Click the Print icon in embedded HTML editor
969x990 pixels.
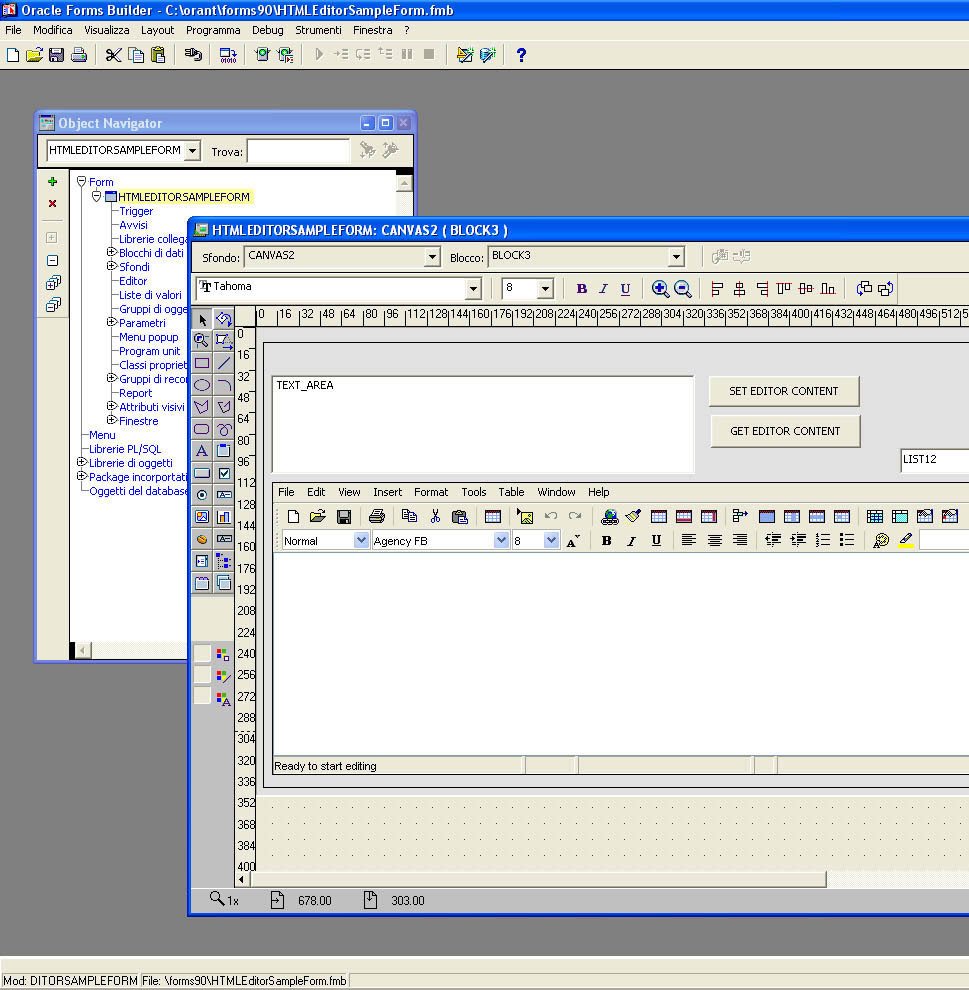[x=377, y=516]
